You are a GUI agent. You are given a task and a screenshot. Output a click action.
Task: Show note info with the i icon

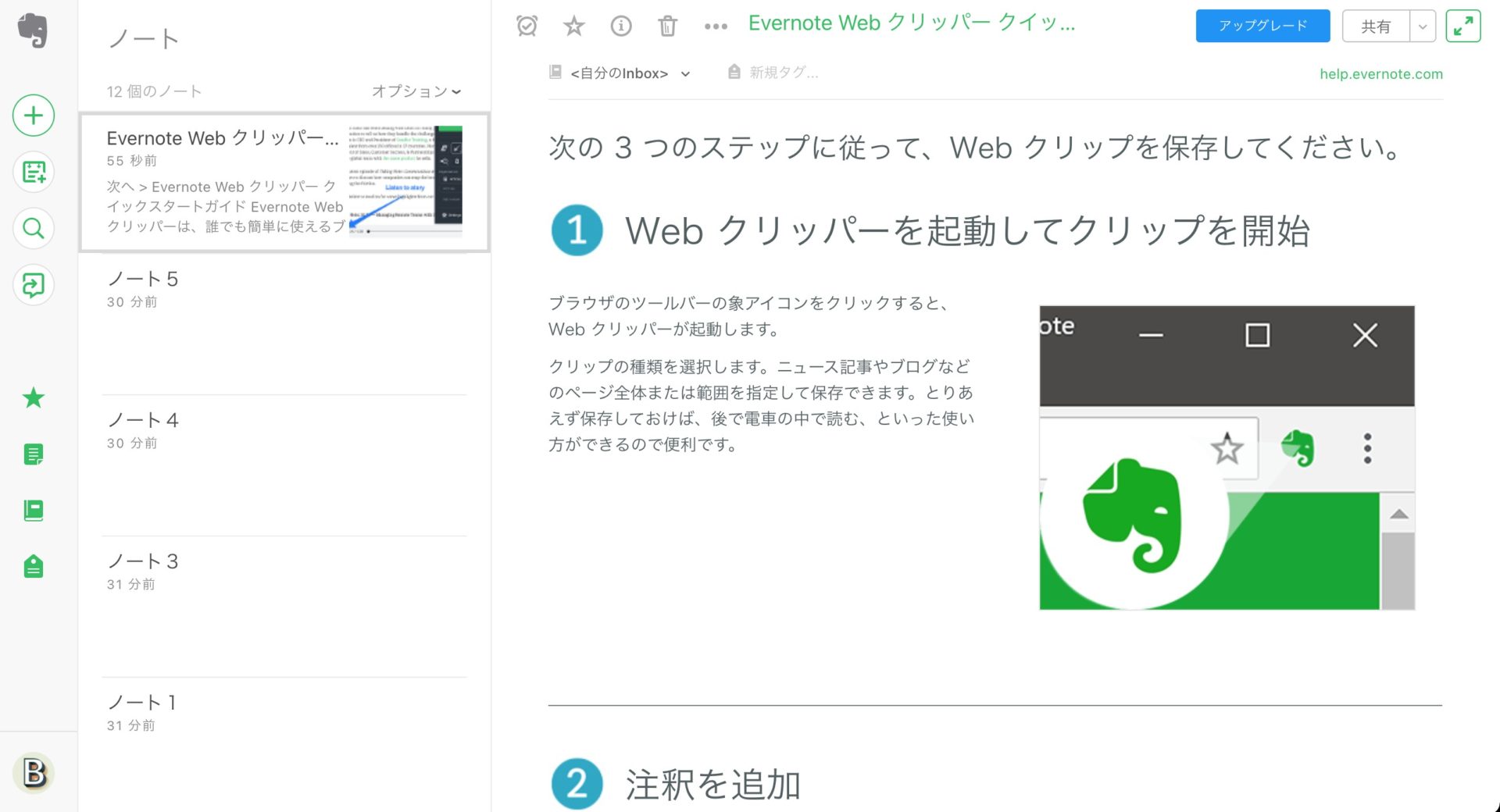coord(621,26)
